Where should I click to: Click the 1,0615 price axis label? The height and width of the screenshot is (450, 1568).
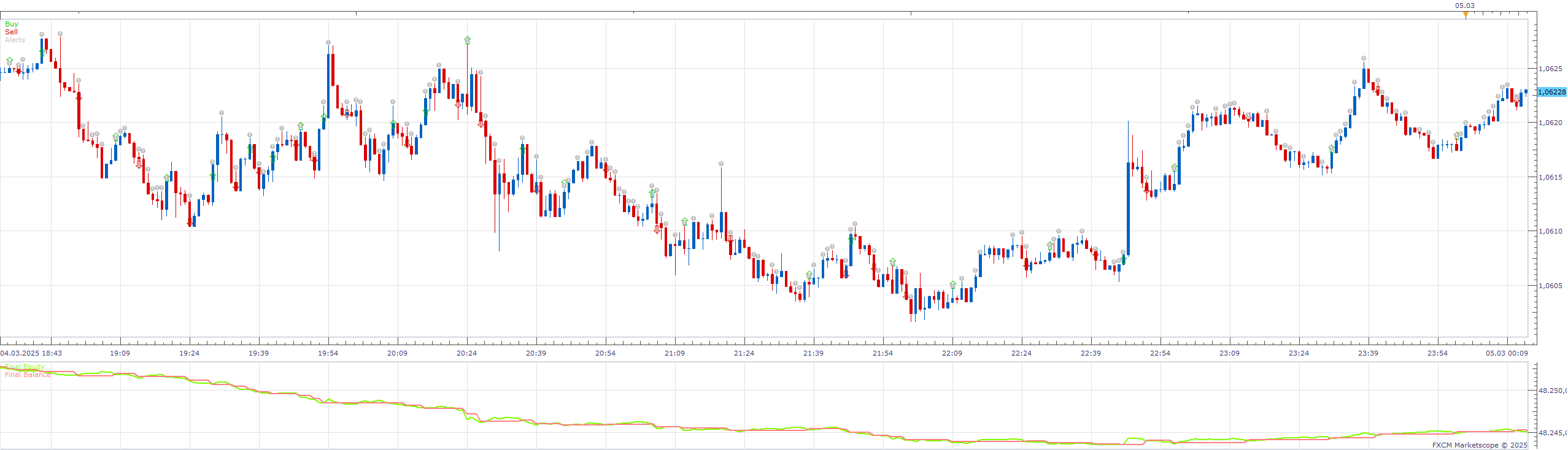pos(1550,177)
